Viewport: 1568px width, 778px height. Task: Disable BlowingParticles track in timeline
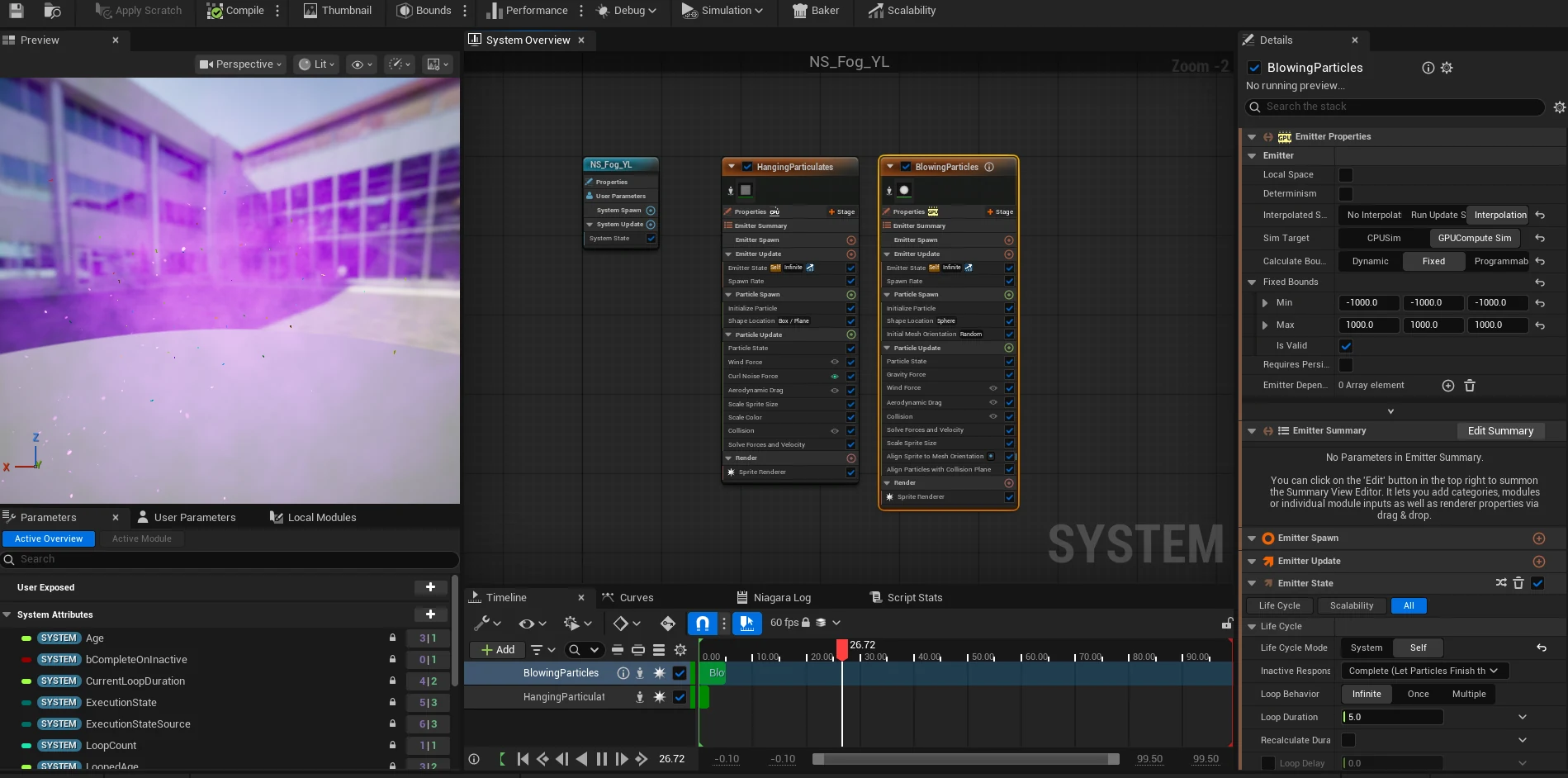click(x=680, y=673)
